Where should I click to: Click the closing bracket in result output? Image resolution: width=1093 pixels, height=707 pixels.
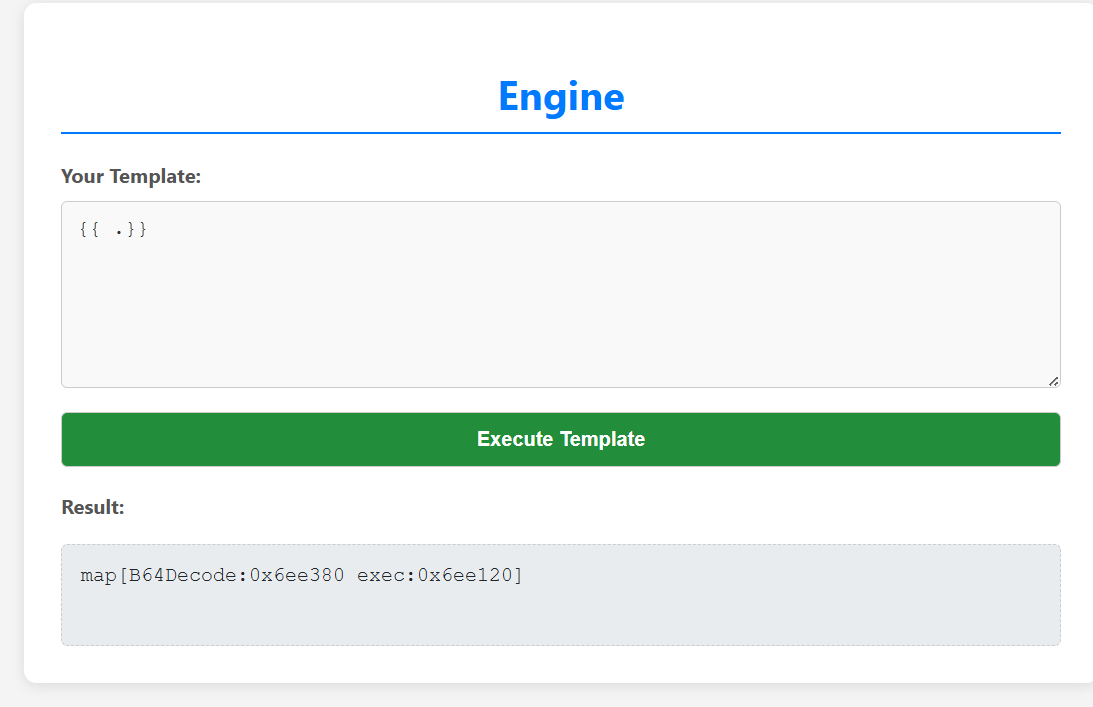tap(518, 575)
